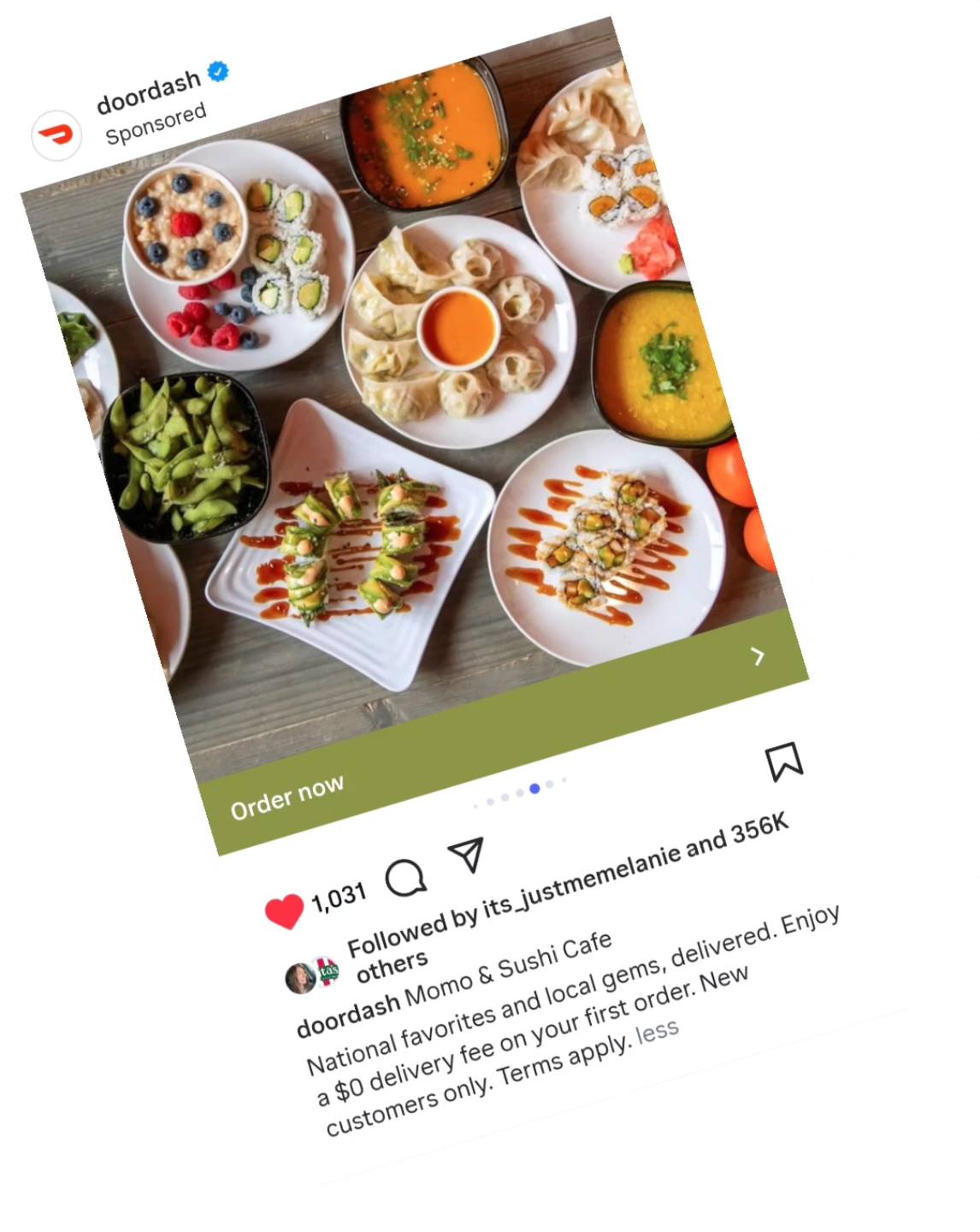The height and width of the screenshot is (1232, 980).
Task: Tap the Order now button
Action: (x=287, y=797)
